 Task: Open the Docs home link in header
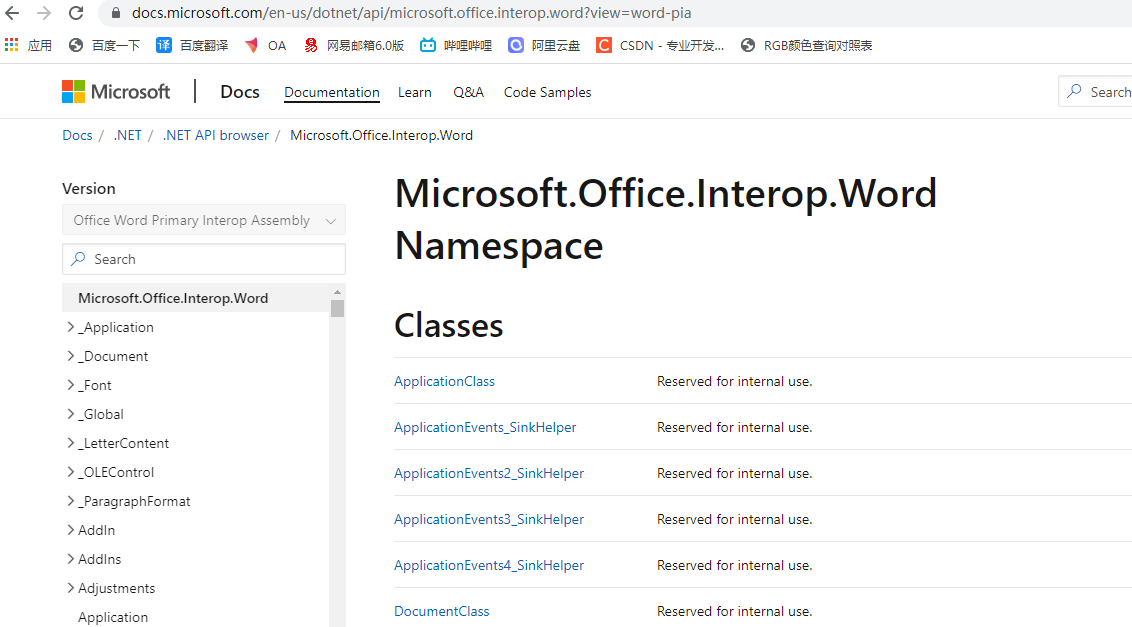coord(240,92)
